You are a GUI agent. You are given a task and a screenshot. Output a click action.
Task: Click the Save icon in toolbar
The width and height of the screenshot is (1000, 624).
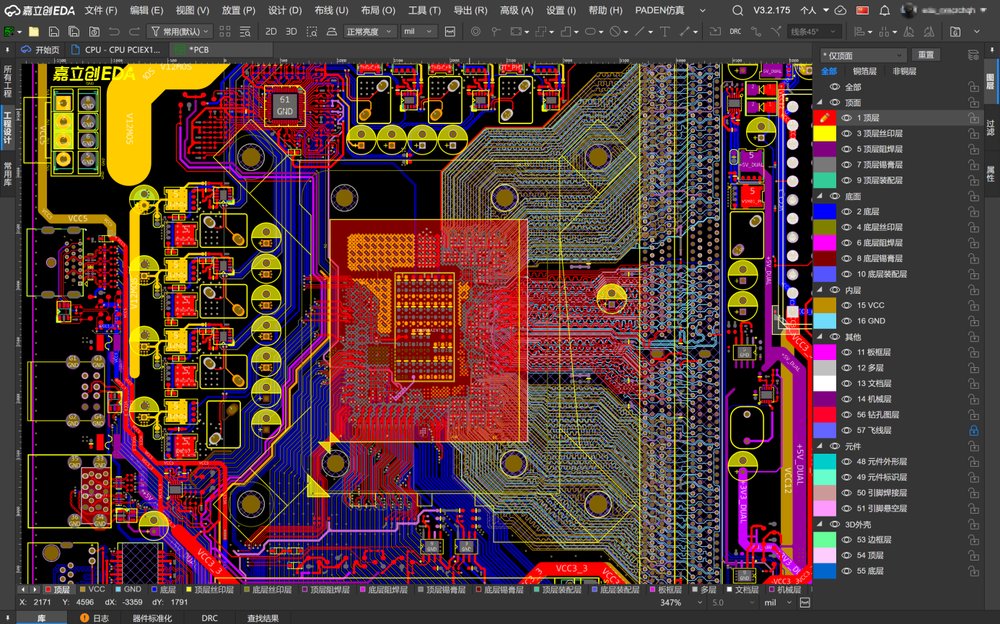[x=54, y=31]
